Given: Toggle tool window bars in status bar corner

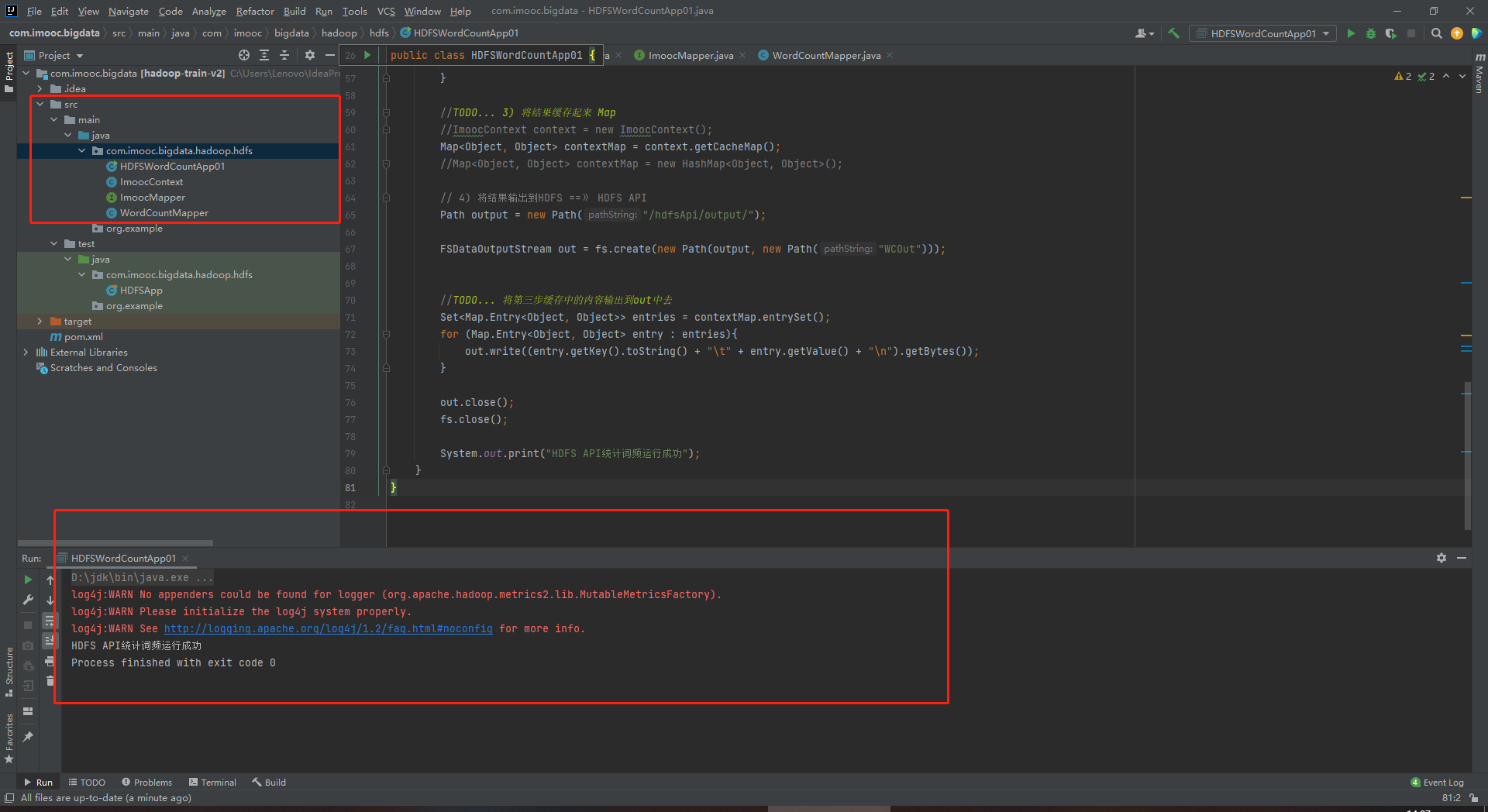Looking at the screenshot, I should (x=9, y=797).
